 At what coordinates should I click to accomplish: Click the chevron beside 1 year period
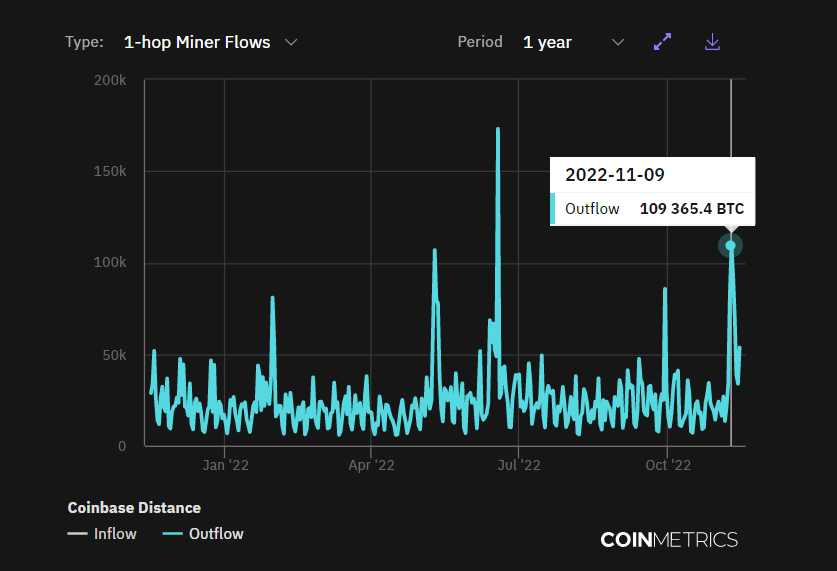[618, 42]
